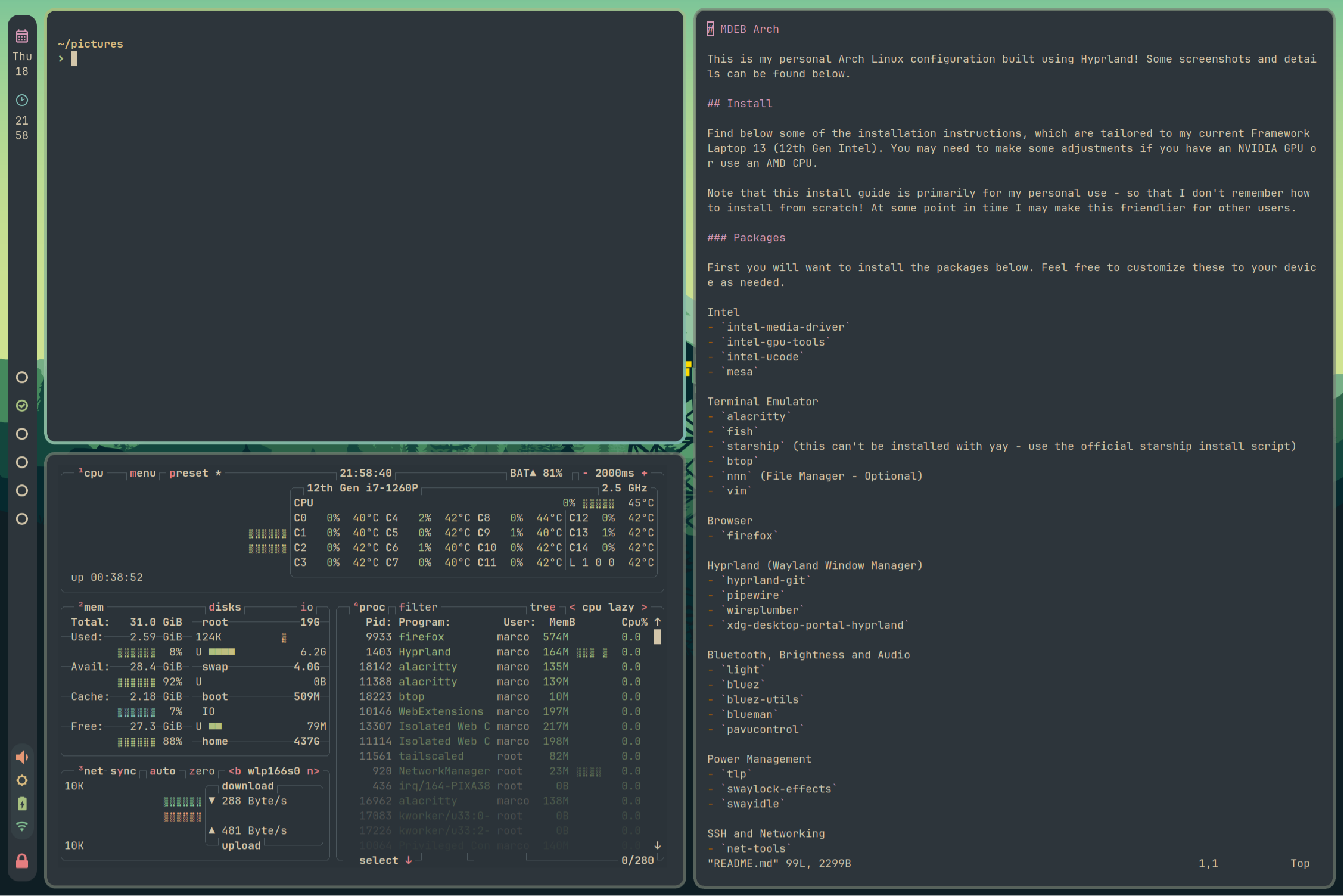This screenshot has height=896, width=1344.
Task: Click the battery charging icon
Action: (x=22, y=804)
